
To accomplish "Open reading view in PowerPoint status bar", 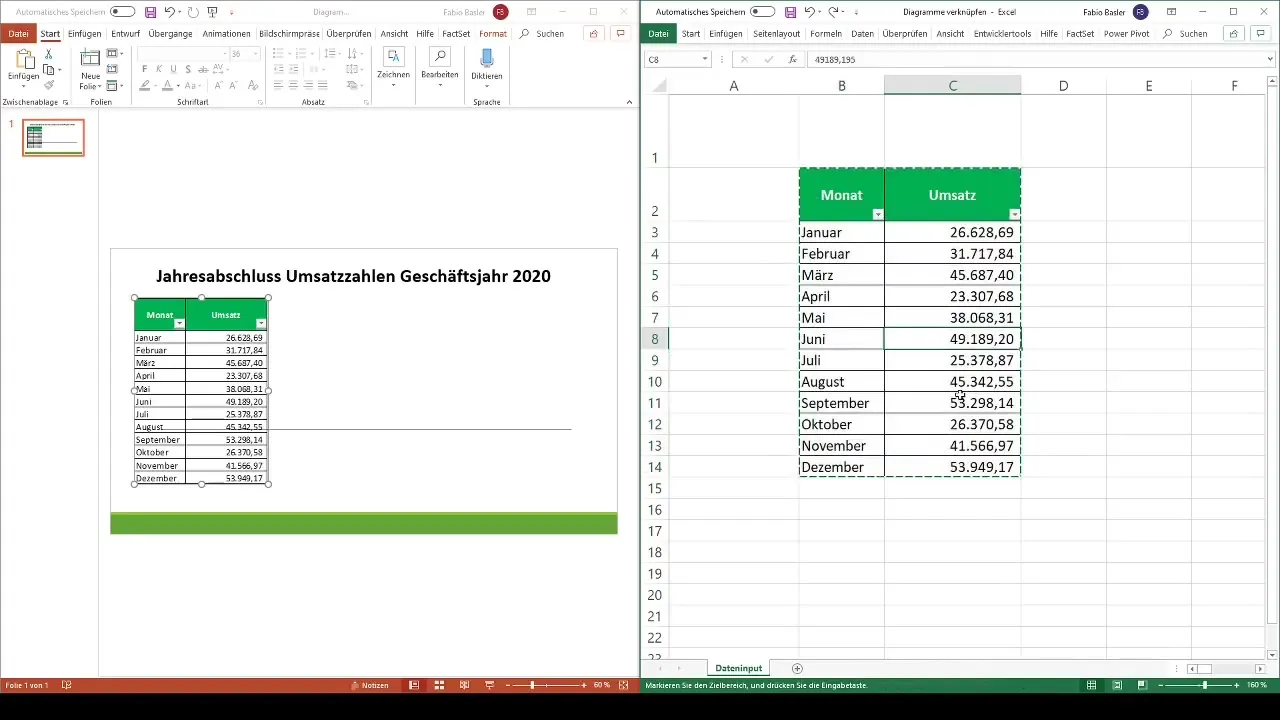I will pos(463,685).
